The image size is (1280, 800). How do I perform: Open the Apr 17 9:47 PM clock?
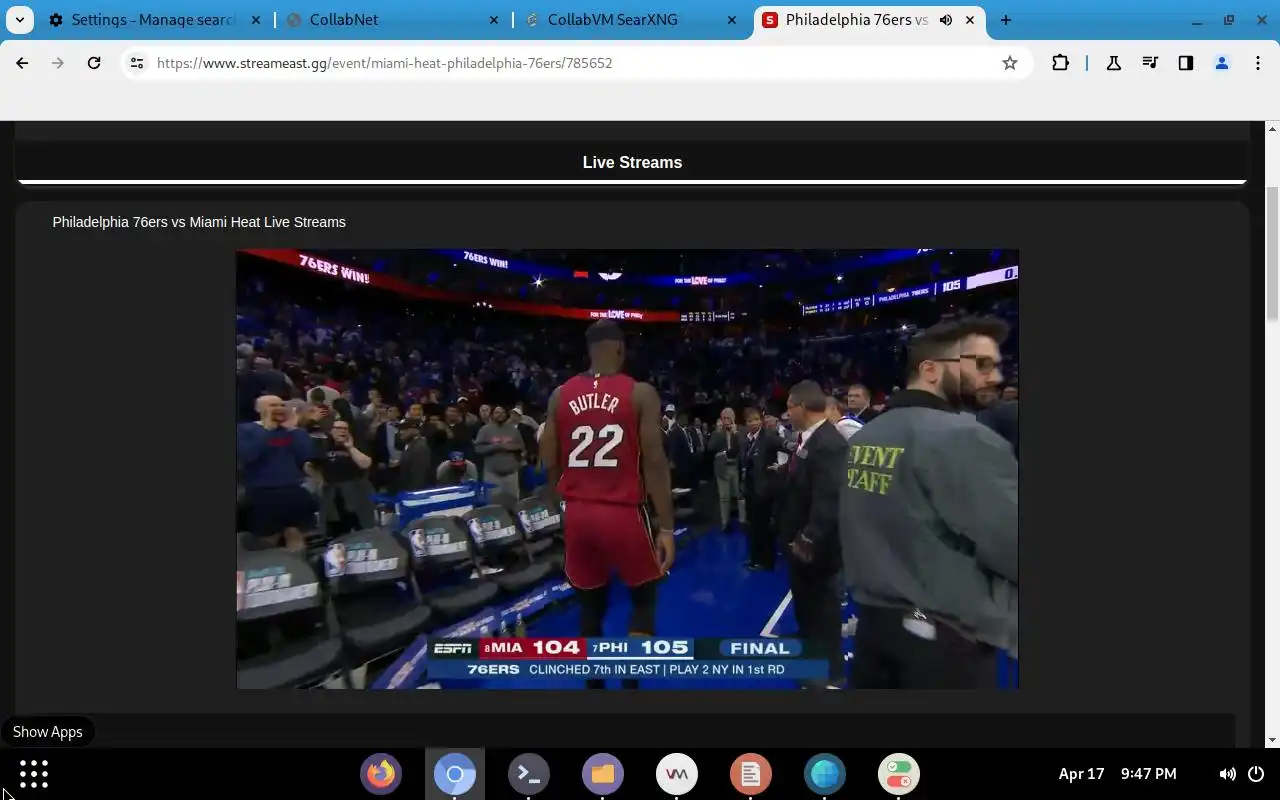(1117, 774)
